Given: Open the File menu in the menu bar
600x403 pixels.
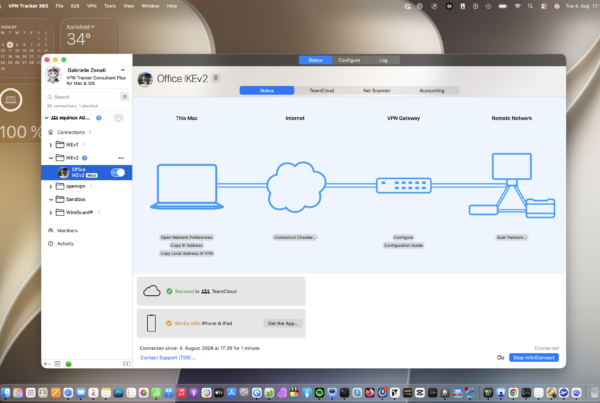Looking at the screenshot, I should [59, 6].
